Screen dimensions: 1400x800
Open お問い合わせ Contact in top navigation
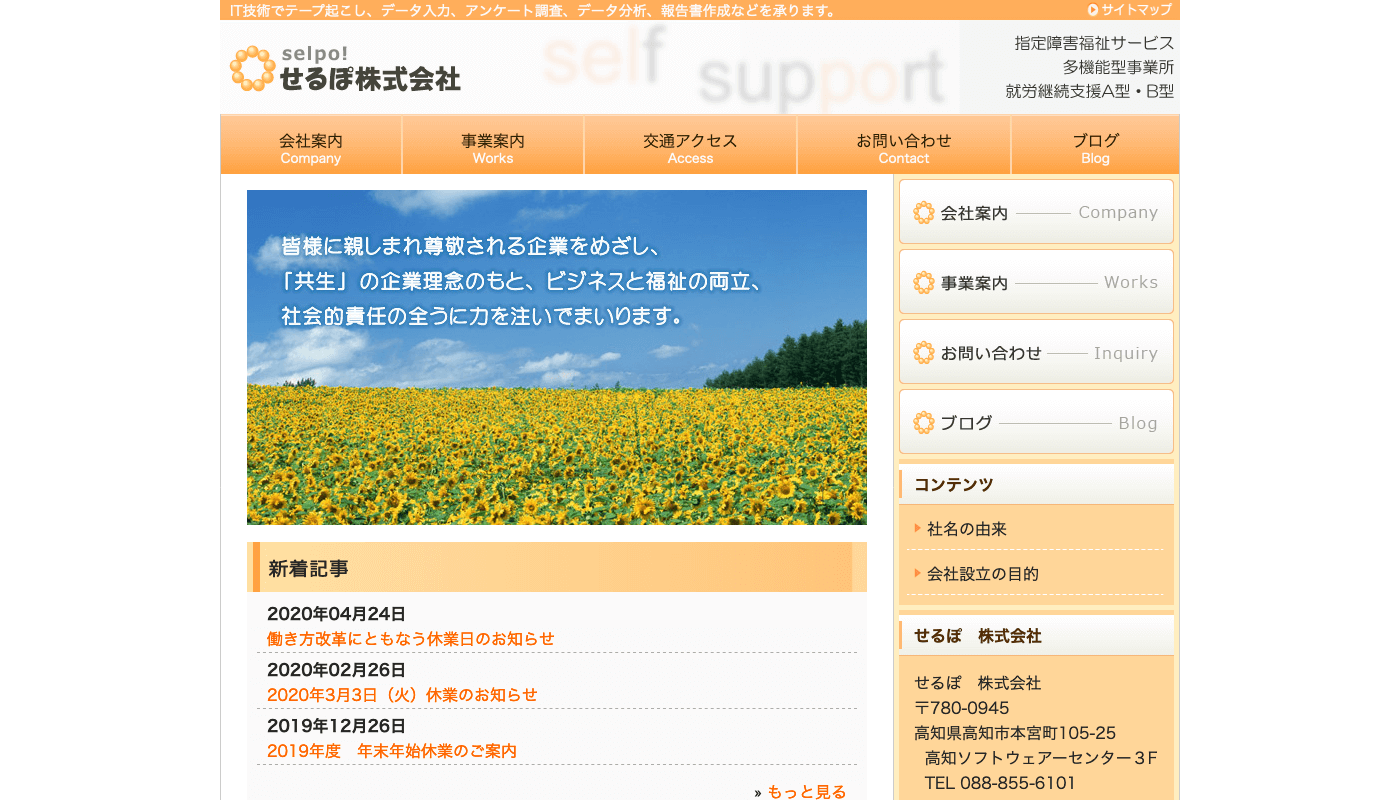(x=904, y=146)
